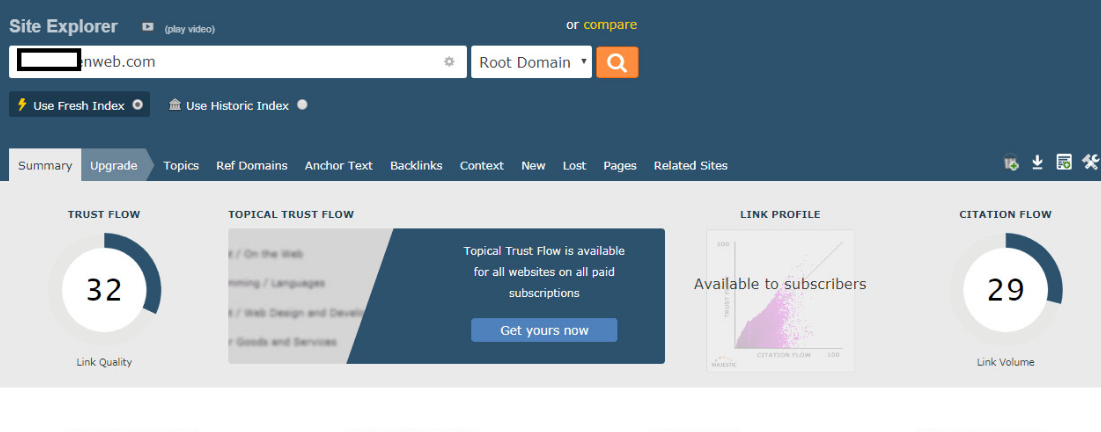Click the lightning bolt Fresh Index icon

point(22,105)
